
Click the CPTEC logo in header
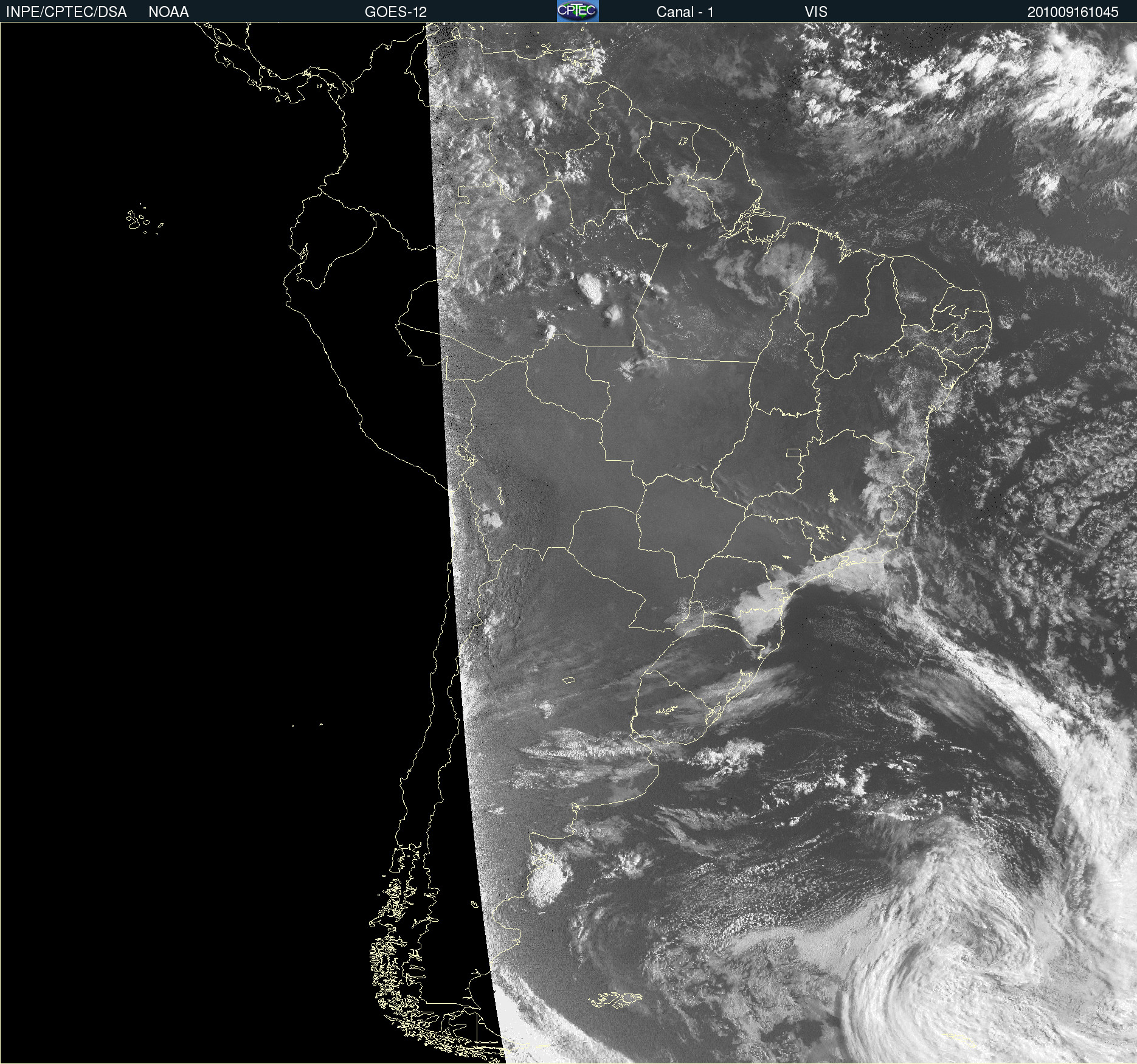click(578, 11)
